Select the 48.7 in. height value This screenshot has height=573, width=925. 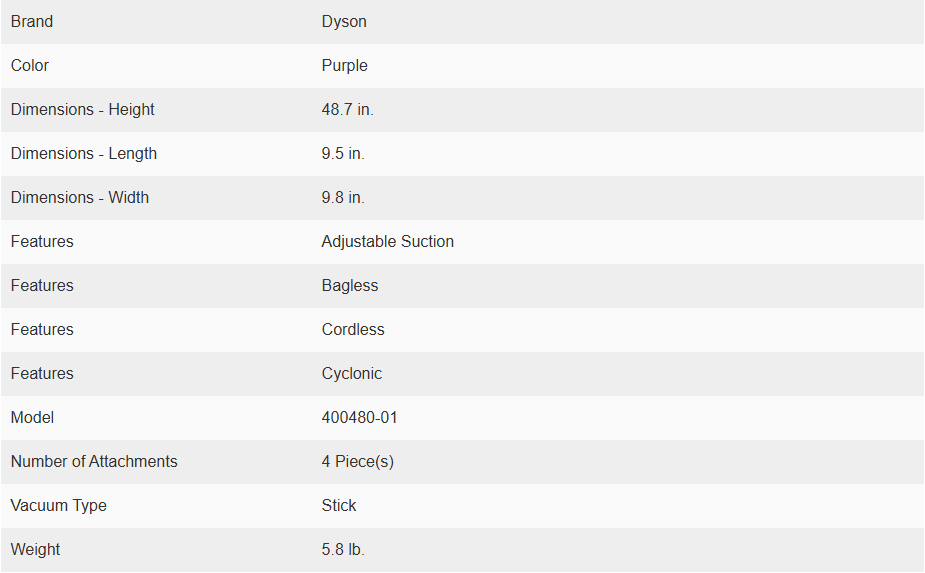[x=347, y=110]
